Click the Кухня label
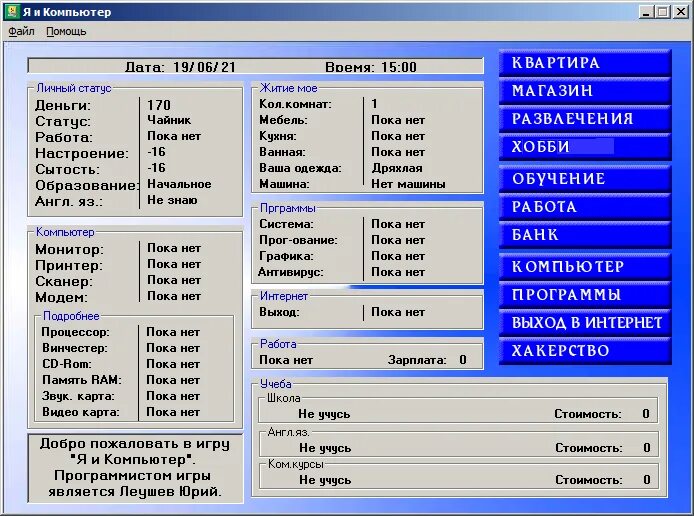Image resolution: width=694 pixels, height=516 pixels. (x=278, y=136)
